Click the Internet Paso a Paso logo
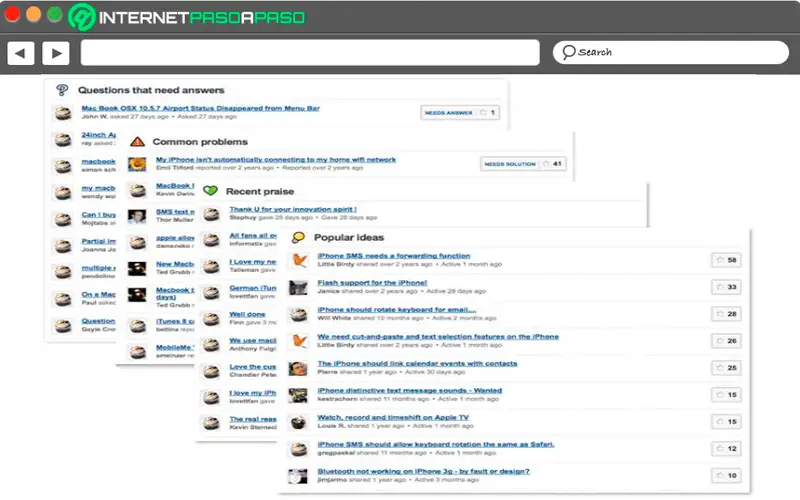800x500 pixels. [x=186, y=17]
